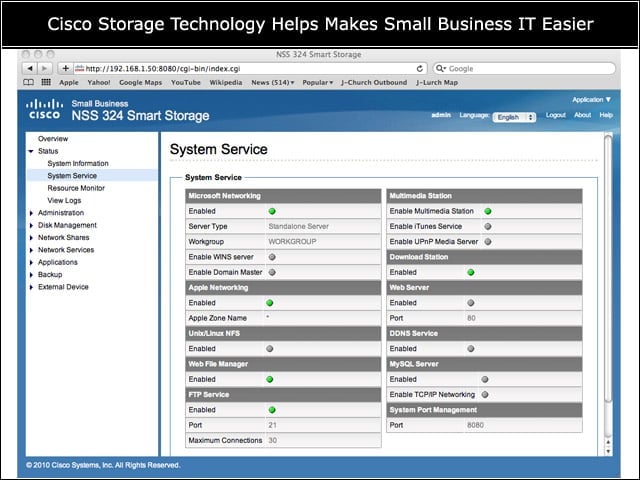Open the Yahoo! bookmark

tap(99, 82)
